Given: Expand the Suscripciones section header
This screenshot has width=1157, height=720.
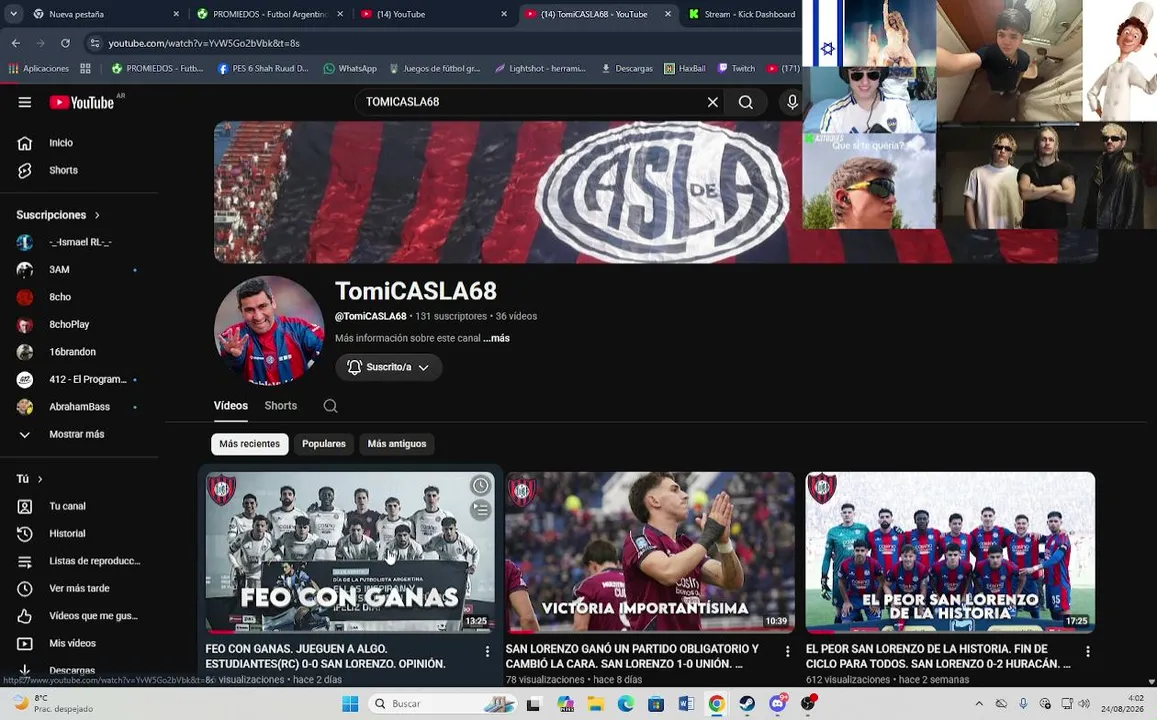Looking at the screenshot, I should [x=58, y=215].
